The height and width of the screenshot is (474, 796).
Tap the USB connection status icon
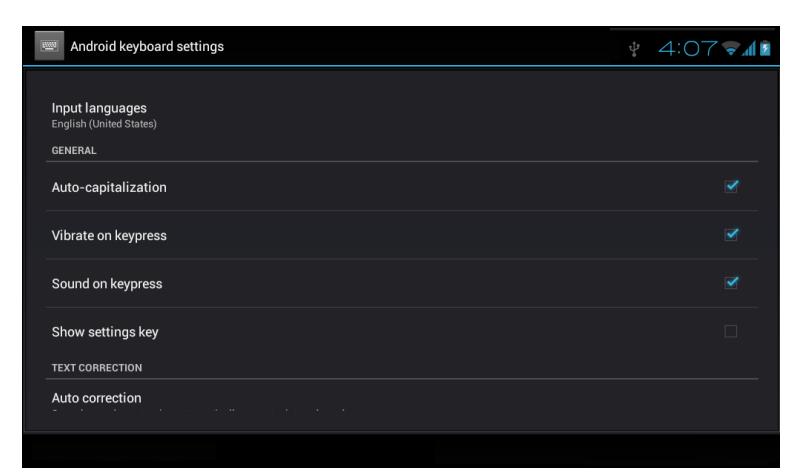[634, 49]
